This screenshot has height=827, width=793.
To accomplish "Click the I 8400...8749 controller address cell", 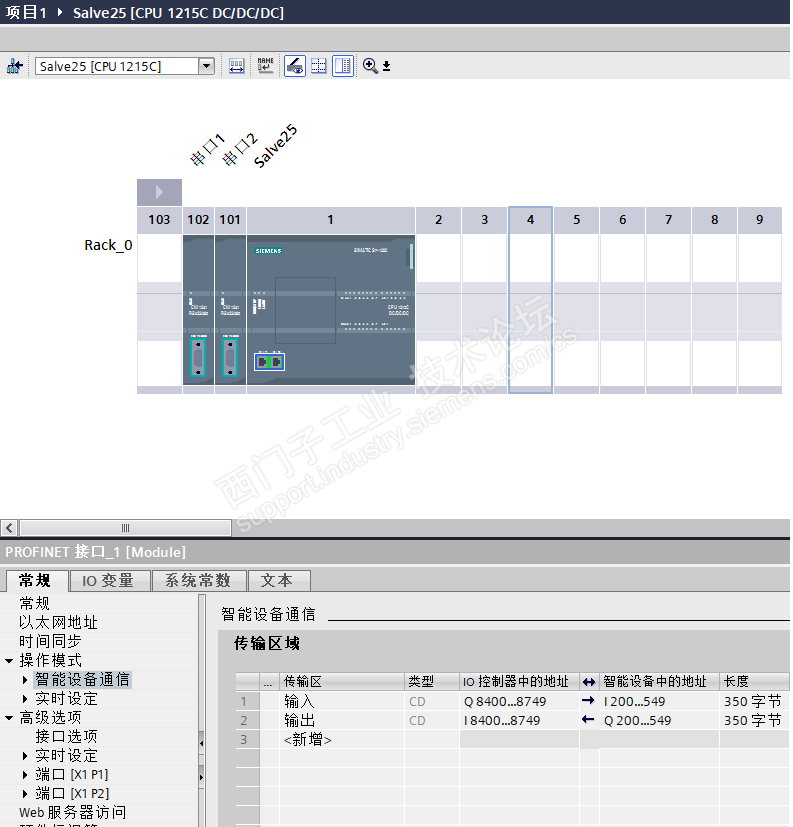I will click(x=519, y=720).
